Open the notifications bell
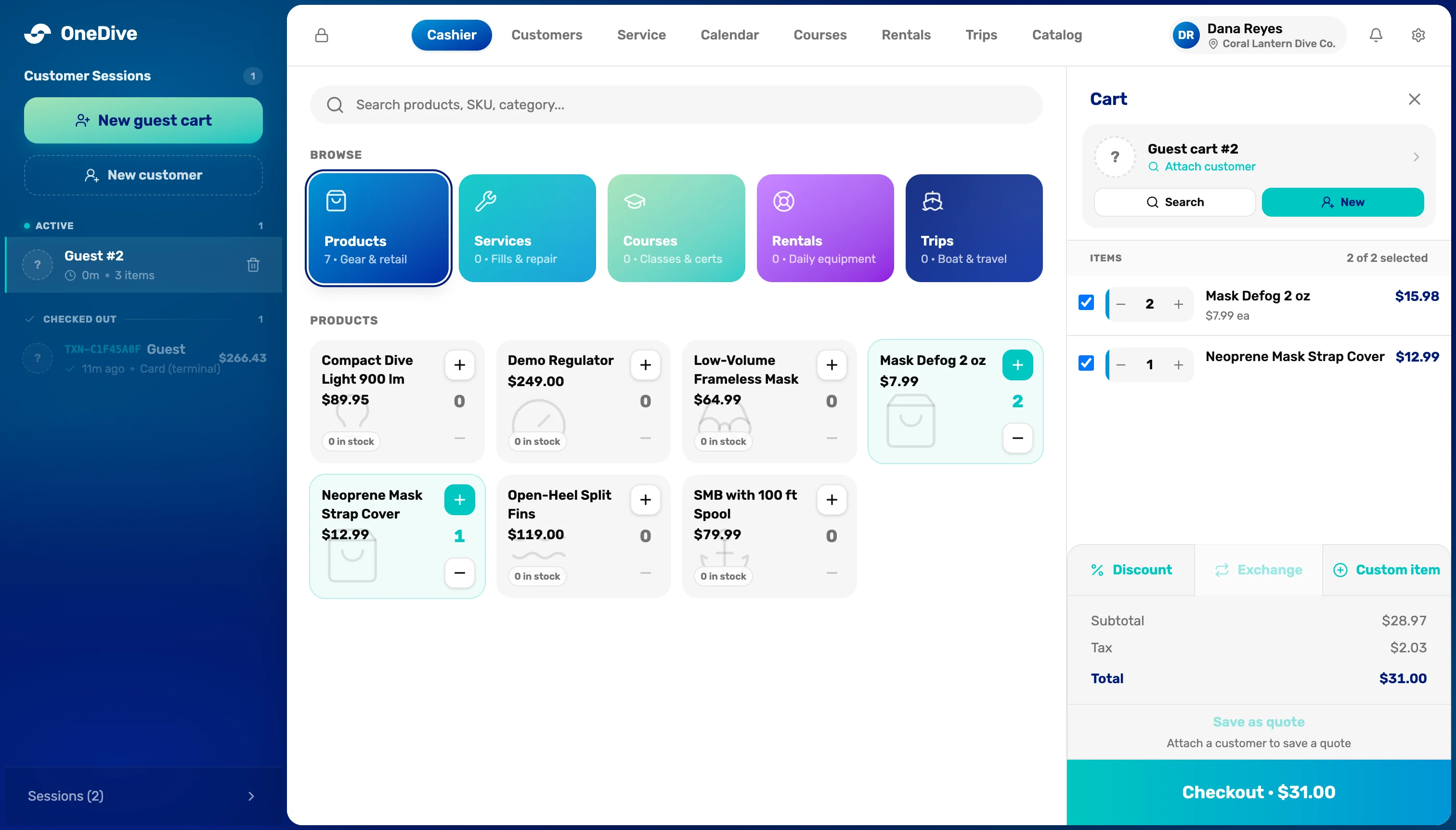This screenshot has width=1456, height=830. point(1376,35)
